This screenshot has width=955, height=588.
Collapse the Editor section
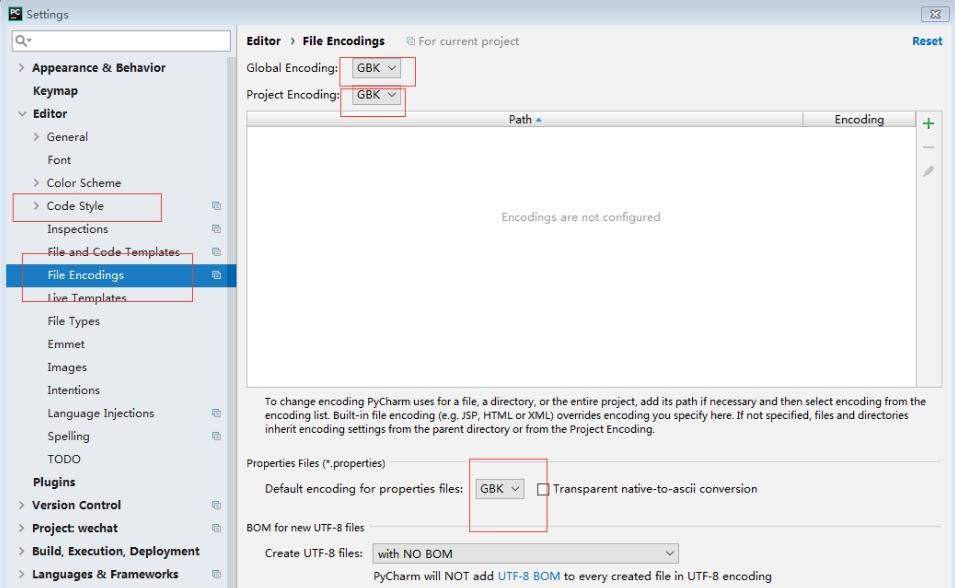pyautogui.click(x=22, y=114)
